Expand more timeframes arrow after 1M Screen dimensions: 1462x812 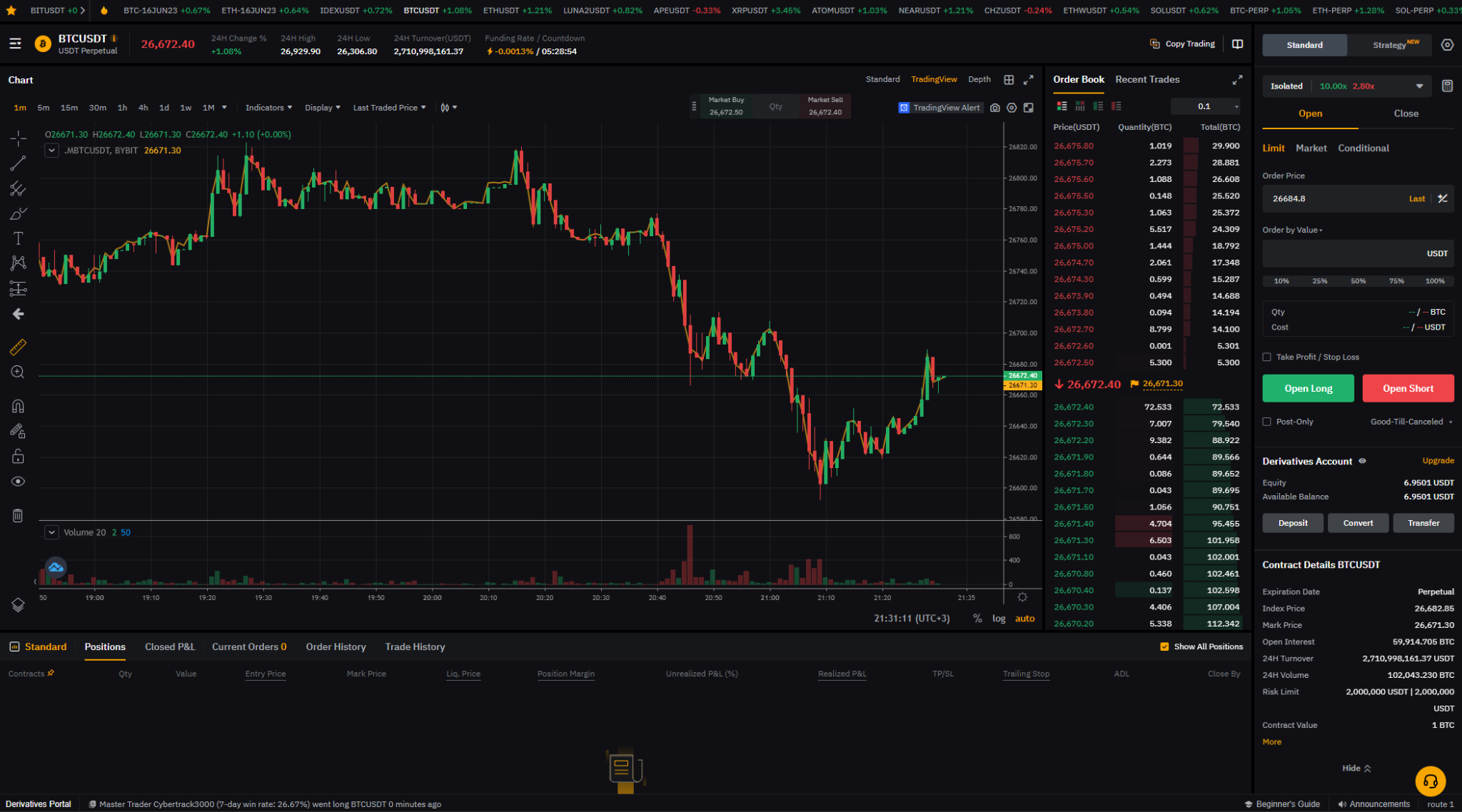click(x=224, y=108)
